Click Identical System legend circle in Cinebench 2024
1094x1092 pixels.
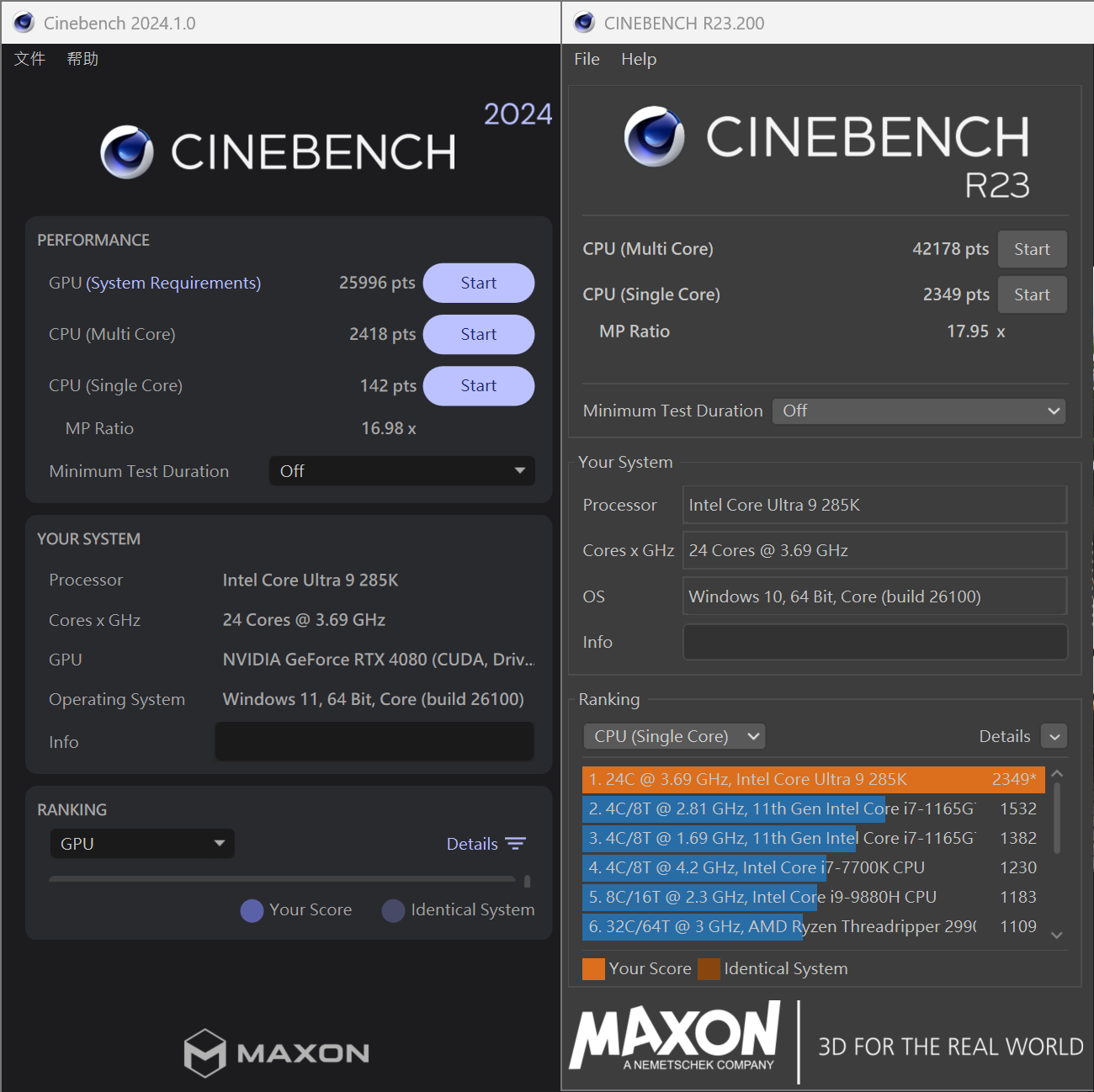point(393,911)
